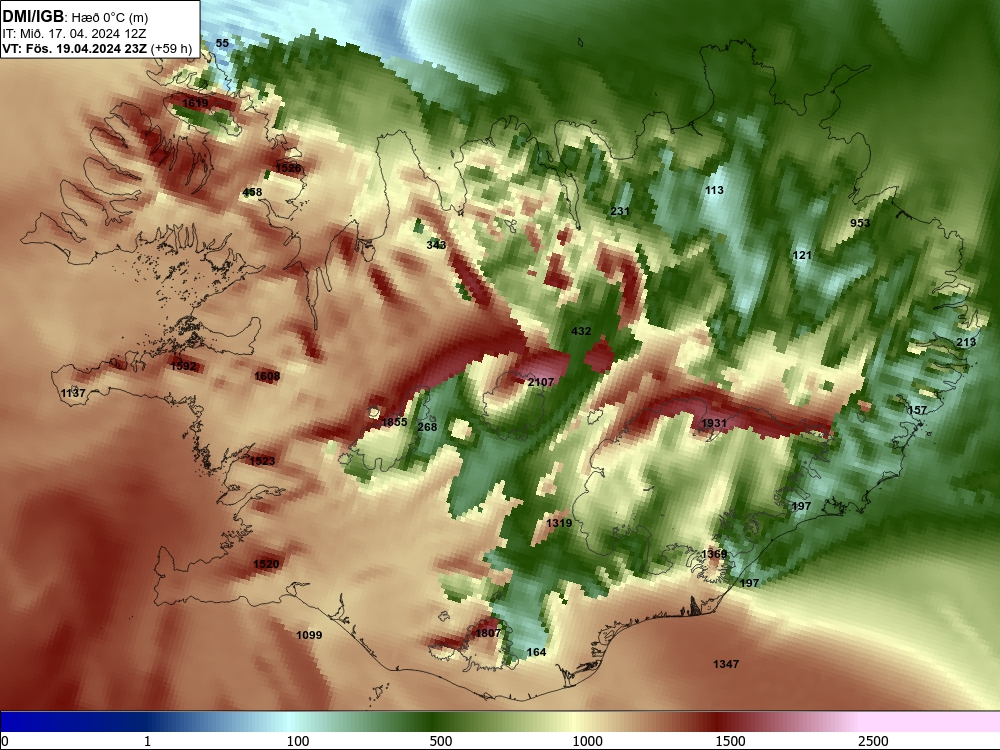
Task: Click the map value 2107
Action: (541, 382)
